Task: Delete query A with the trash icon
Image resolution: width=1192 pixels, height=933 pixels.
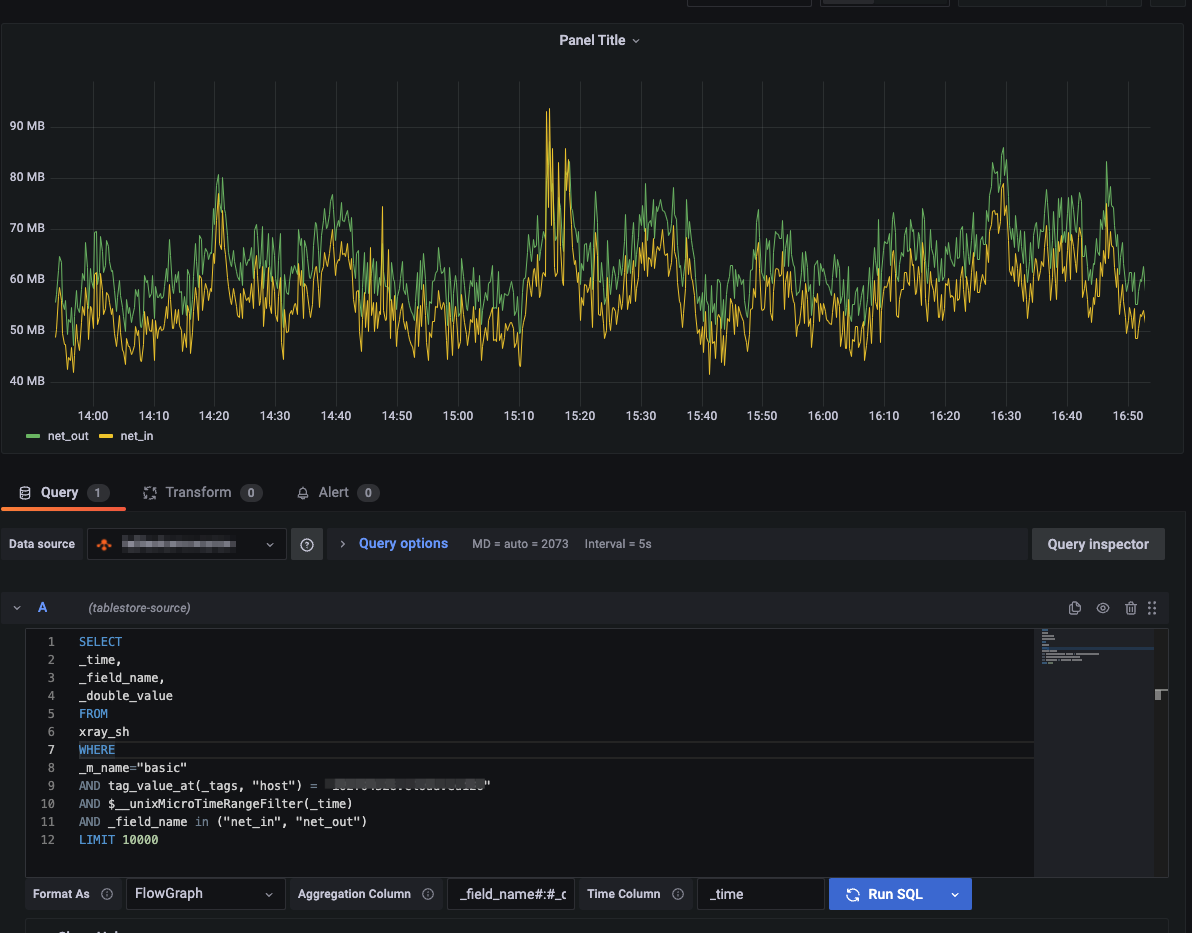Action: [1130, 607]
